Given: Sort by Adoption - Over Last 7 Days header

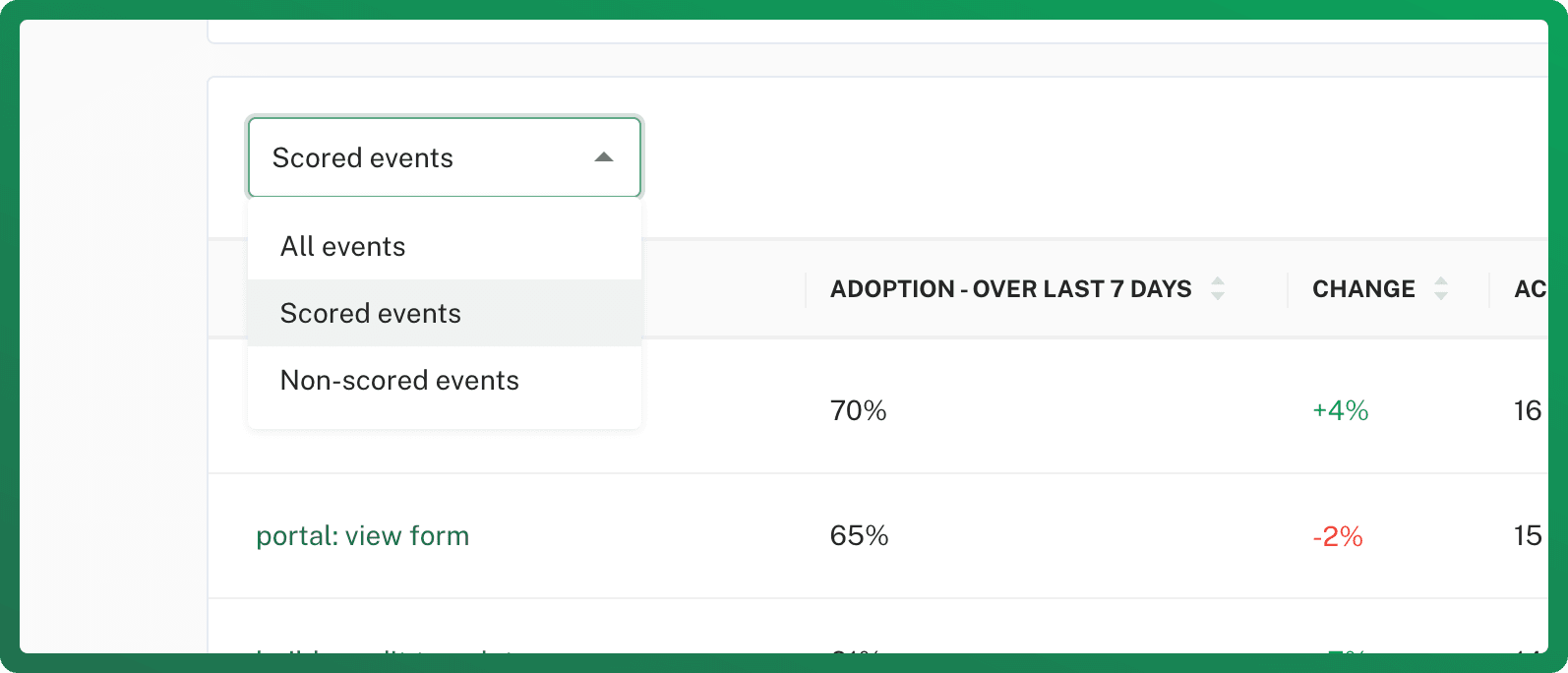Looking at the screenshot, I should [x=1010, y=289].
